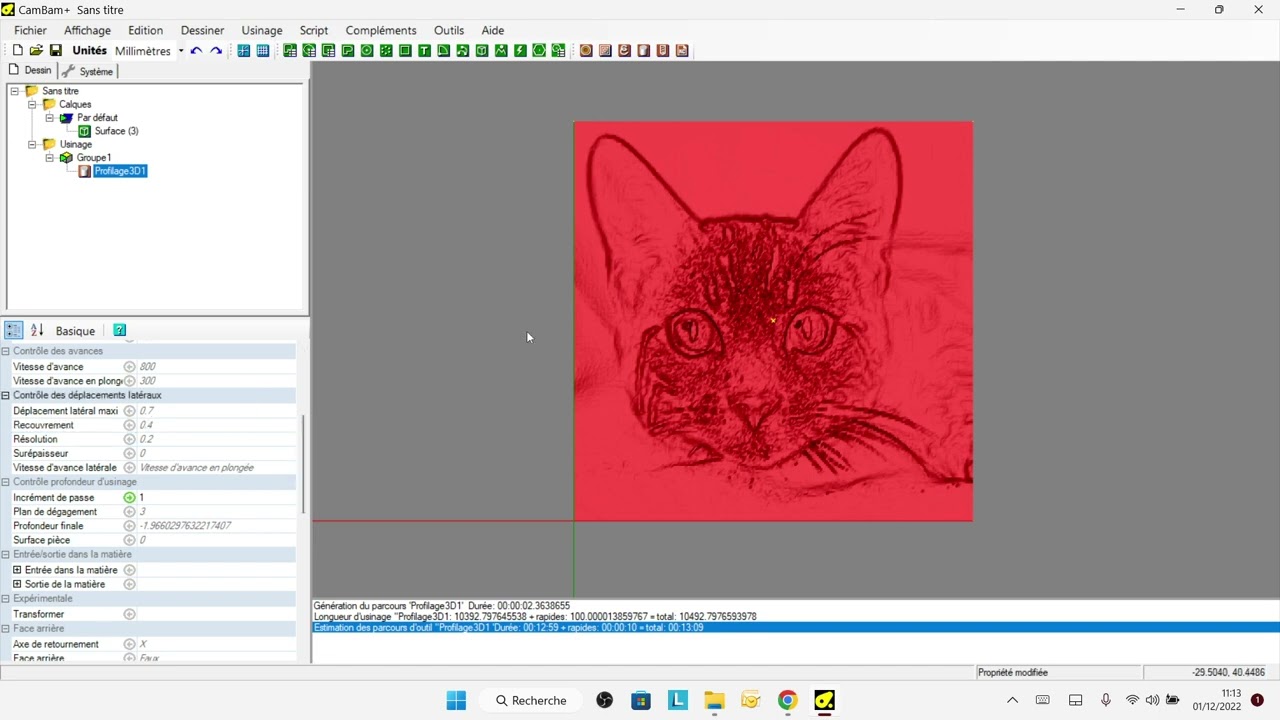Viewport: 1280px width, 720px height.
Task: Collapse the Contrôle des avances category
Action: point(5,351)
